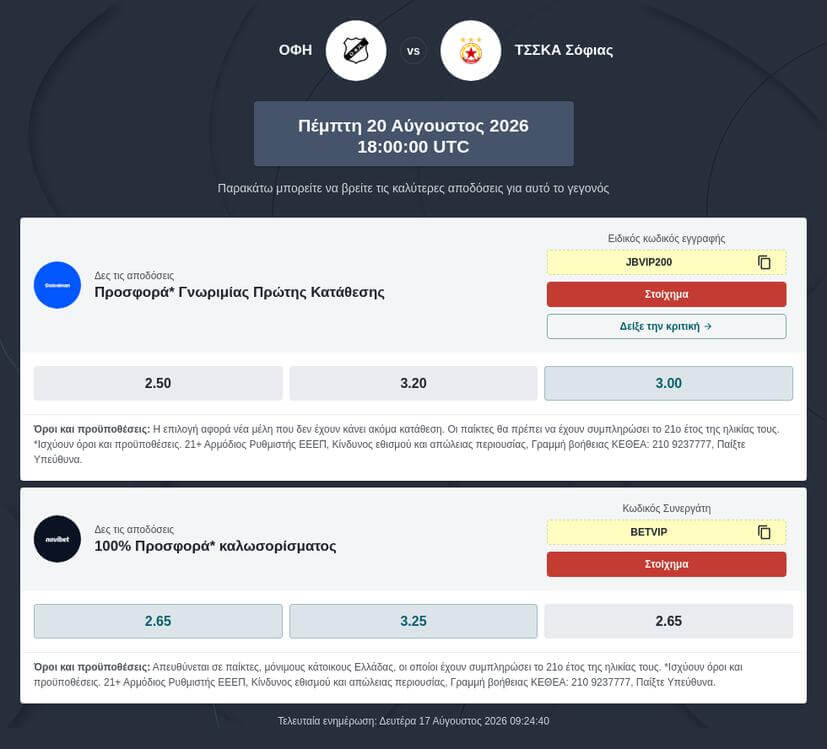
Task: Select the highlighted 3.25 draw odds
Action: pyautogui.click(x=413, y=621)
